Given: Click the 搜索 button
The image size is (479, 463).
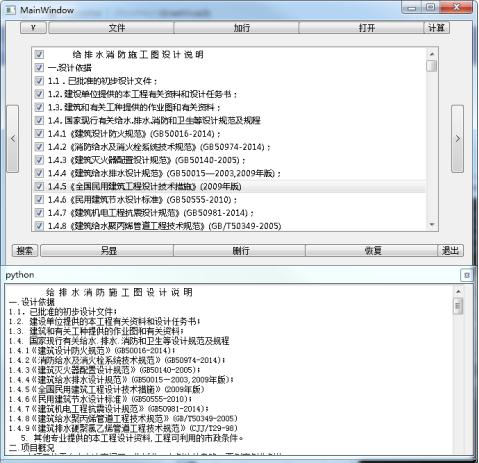Looking at the screenshot, I should point(25,250).
